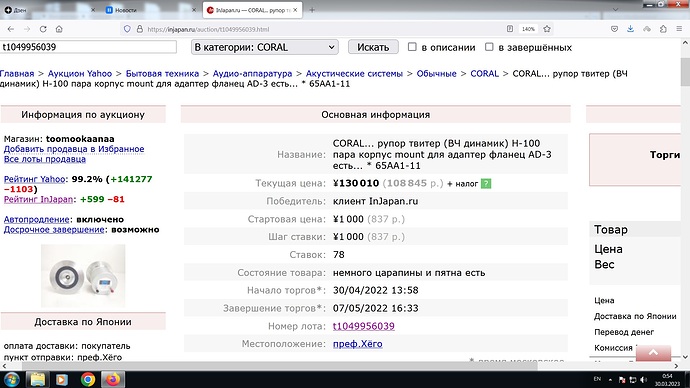
Task: Open the Firefox application menu
Action: pos(679,29)
